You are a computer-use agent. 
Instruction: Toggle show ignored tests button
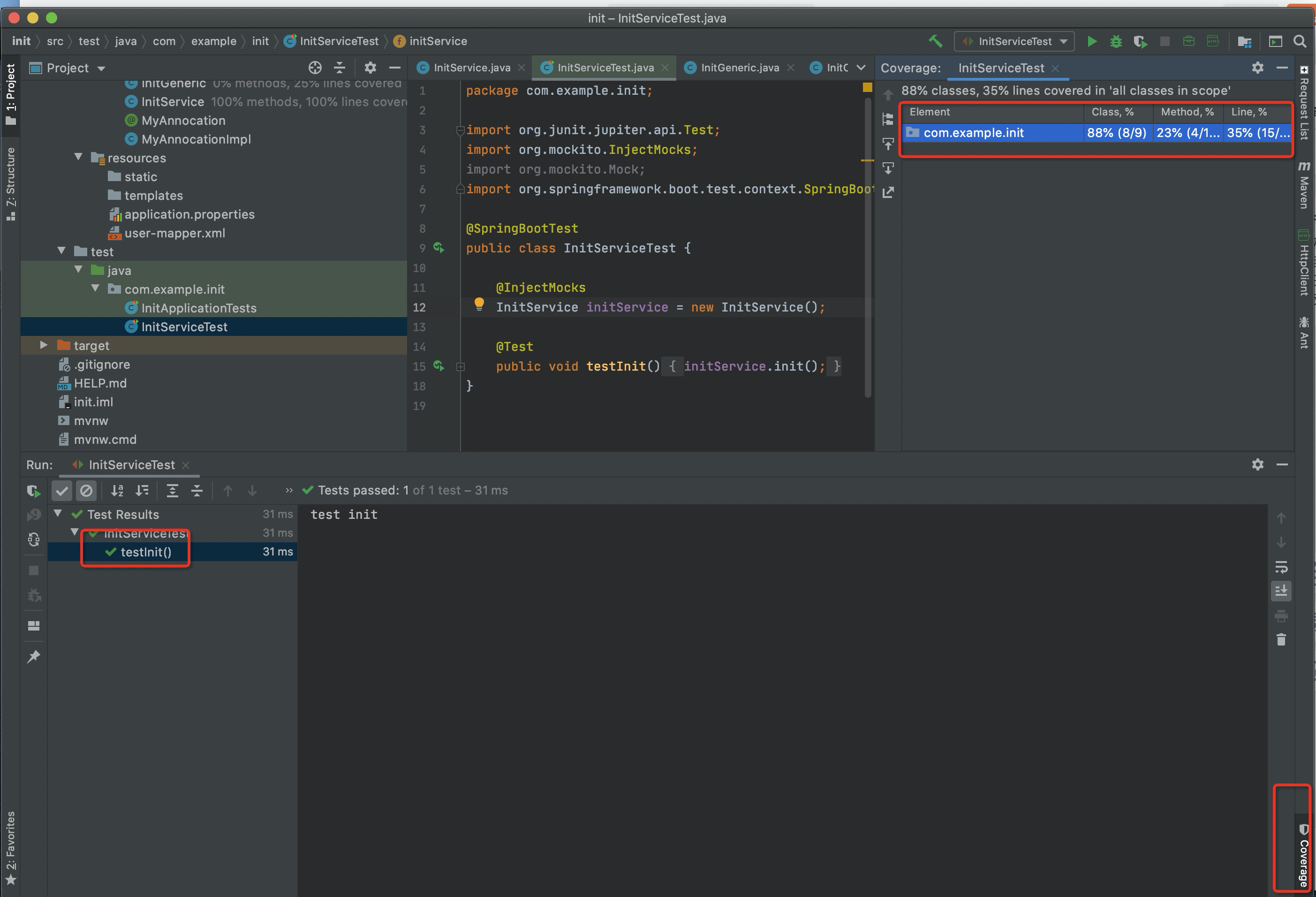point(86,490)
